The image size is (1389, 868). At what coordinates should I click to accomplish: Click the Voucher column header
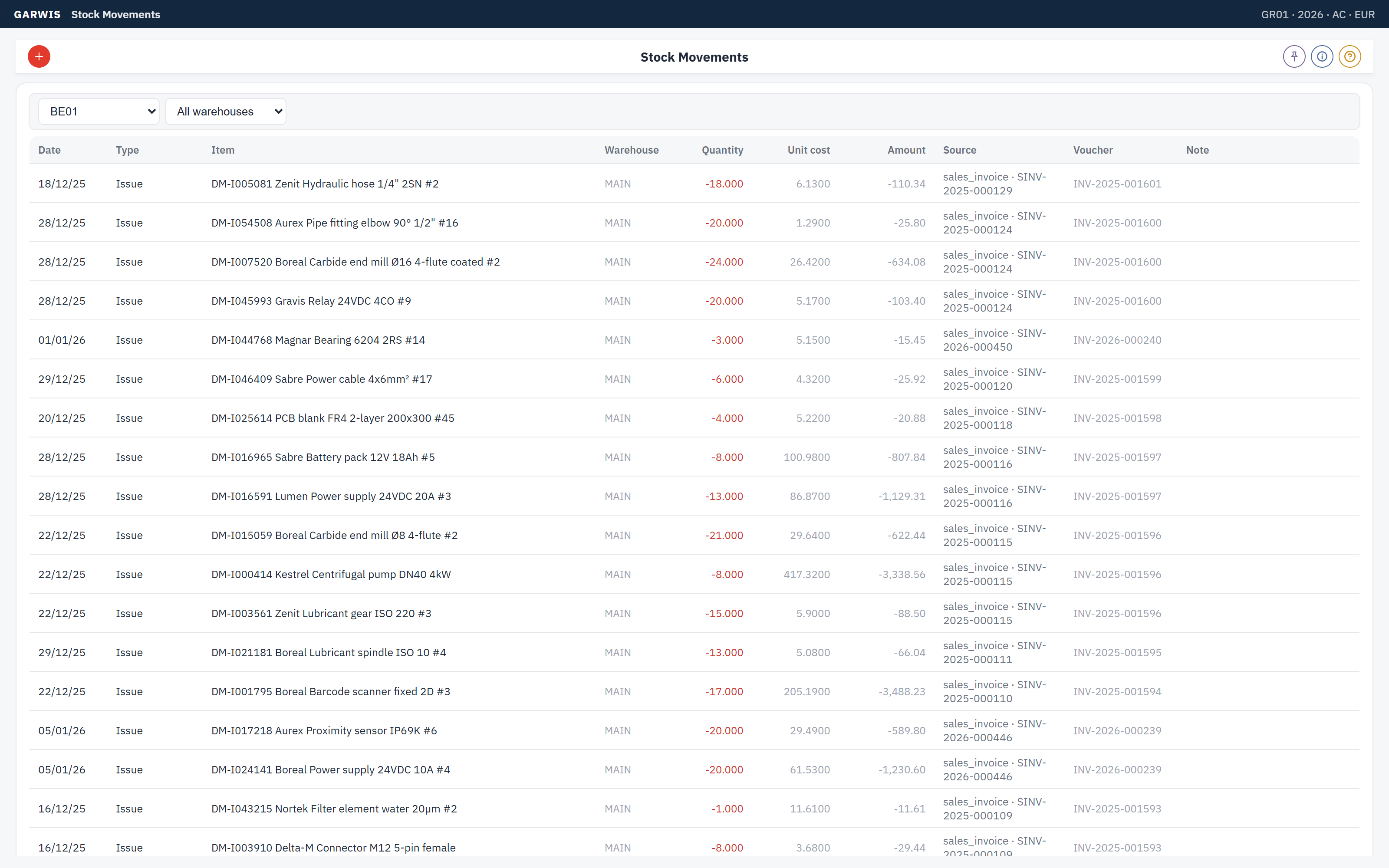(x=1093, y=150)
